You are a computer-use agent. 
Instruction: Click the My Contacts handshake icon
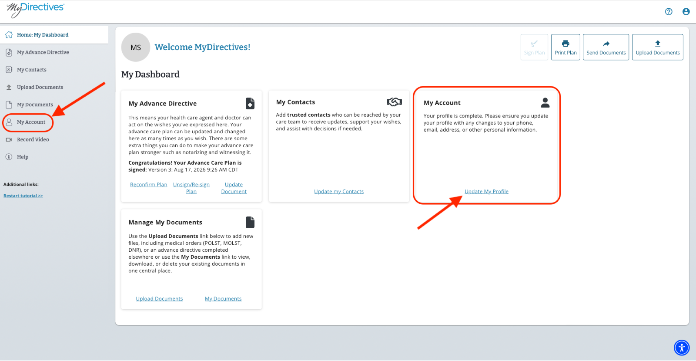(x=394, y=102)
